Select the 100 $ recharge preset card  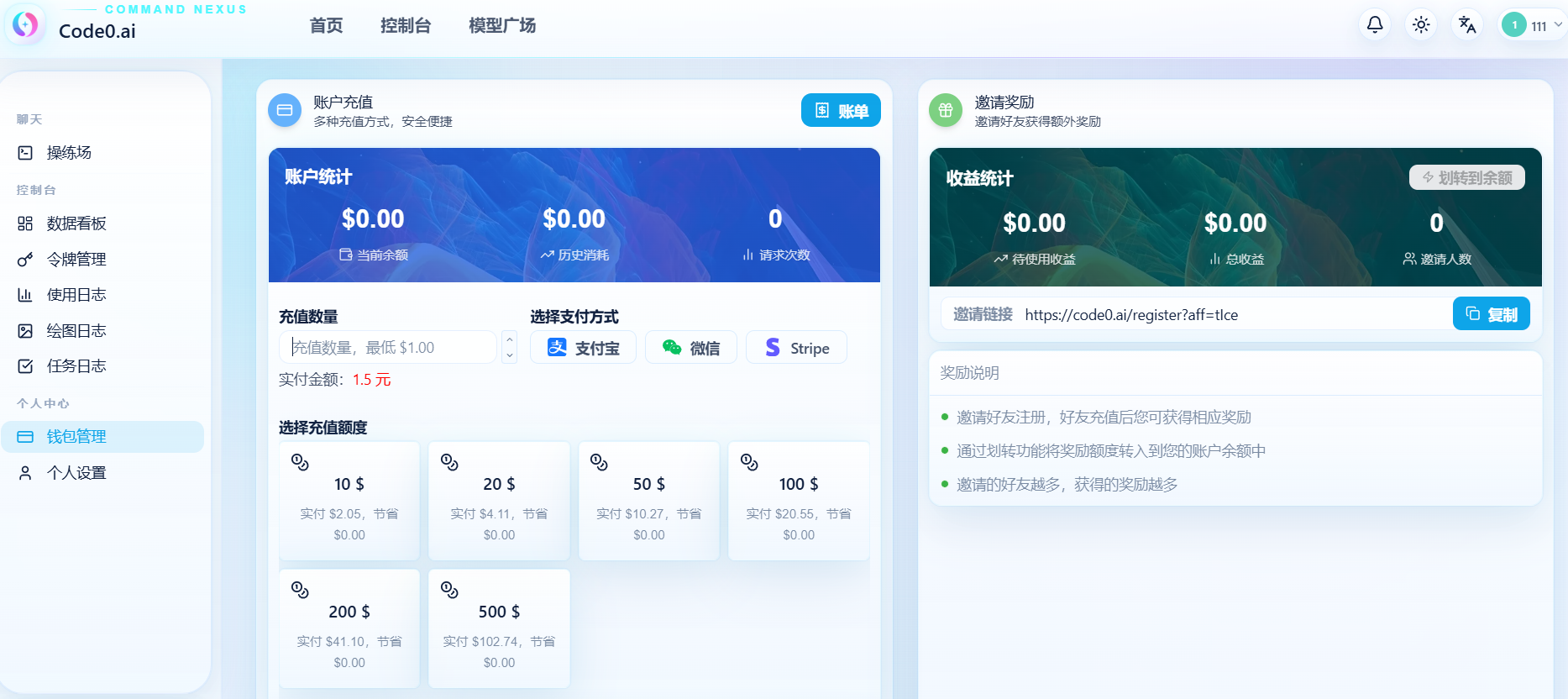[x=798, y=501]
